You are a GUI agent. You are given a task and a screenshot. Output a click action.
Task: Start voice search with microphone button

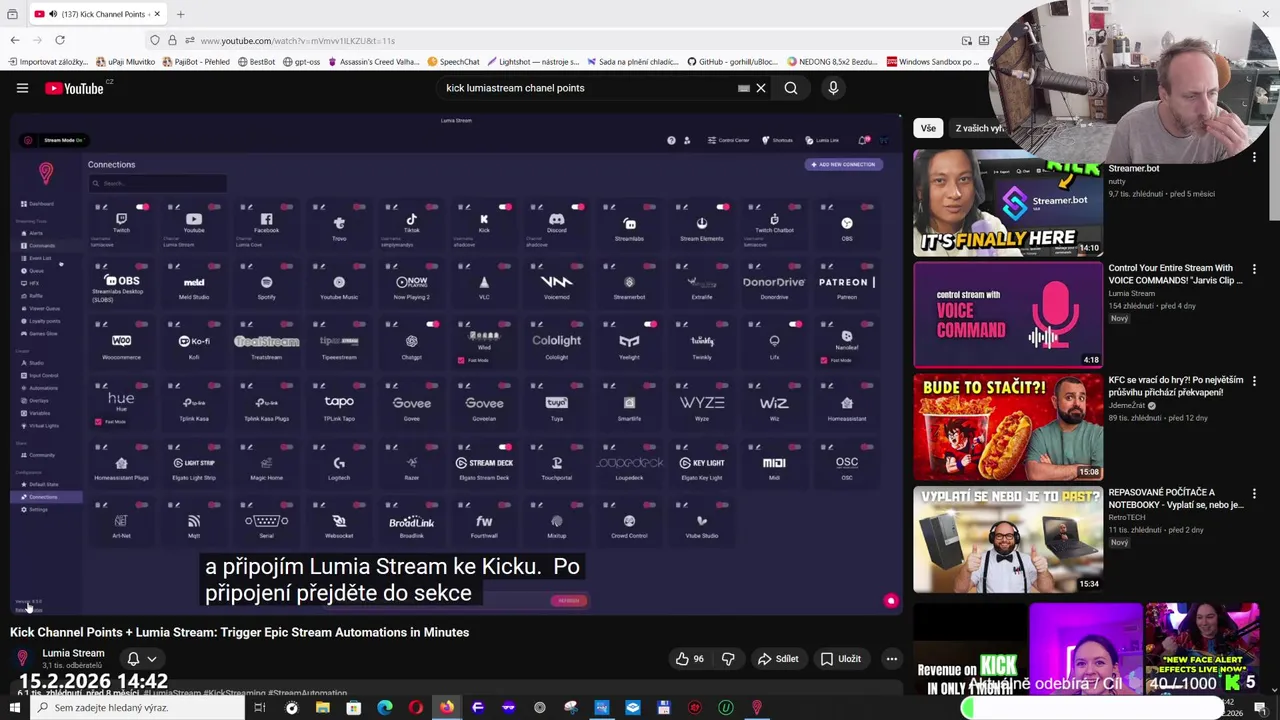[833, 88]
